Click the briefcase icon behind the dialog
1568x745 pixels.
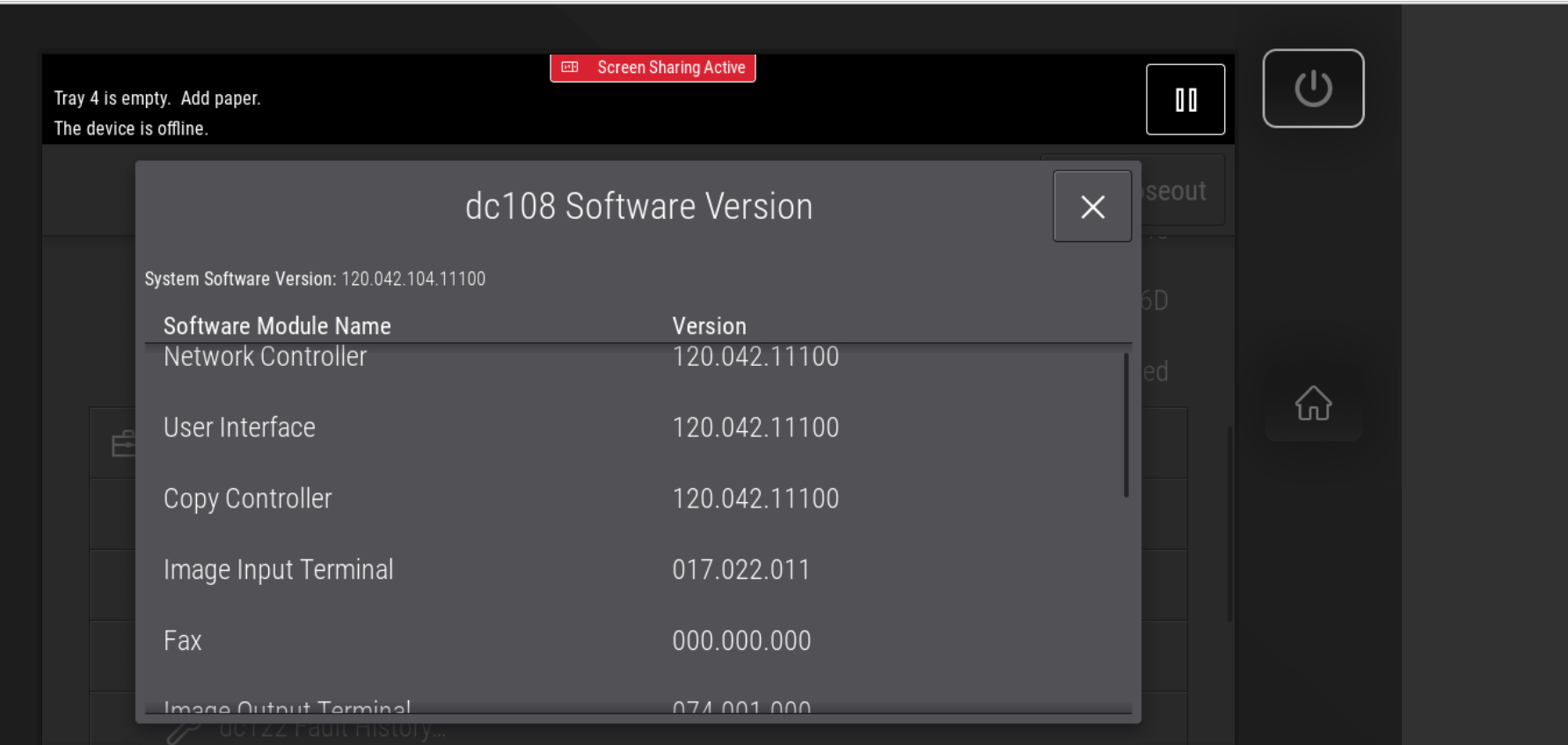coord(122,444)
